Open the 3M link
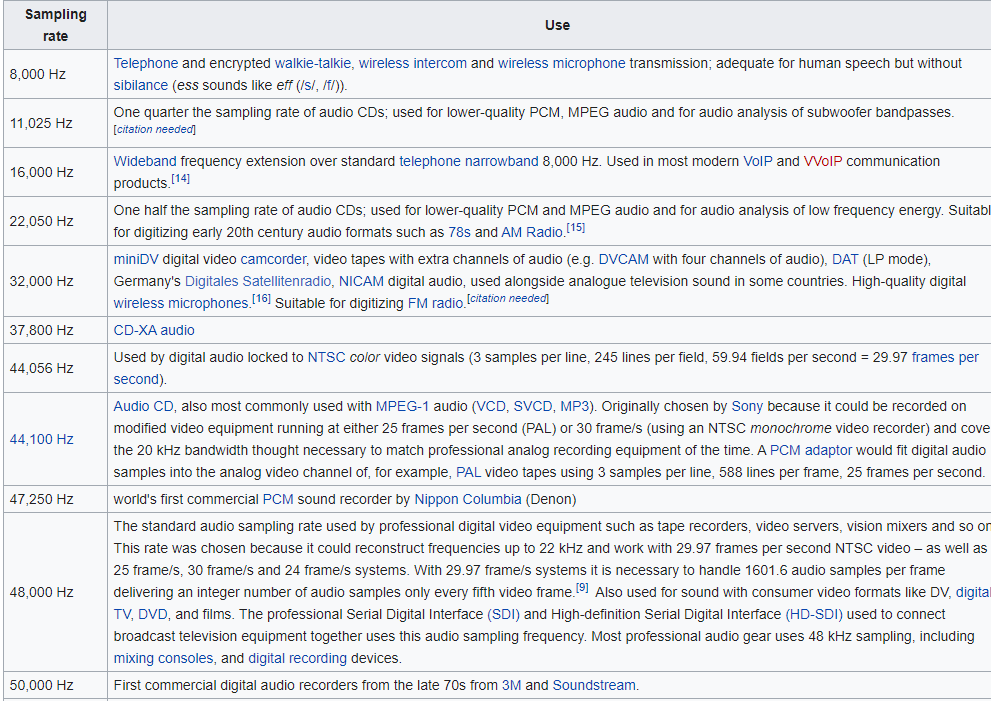 coord(511,685)
